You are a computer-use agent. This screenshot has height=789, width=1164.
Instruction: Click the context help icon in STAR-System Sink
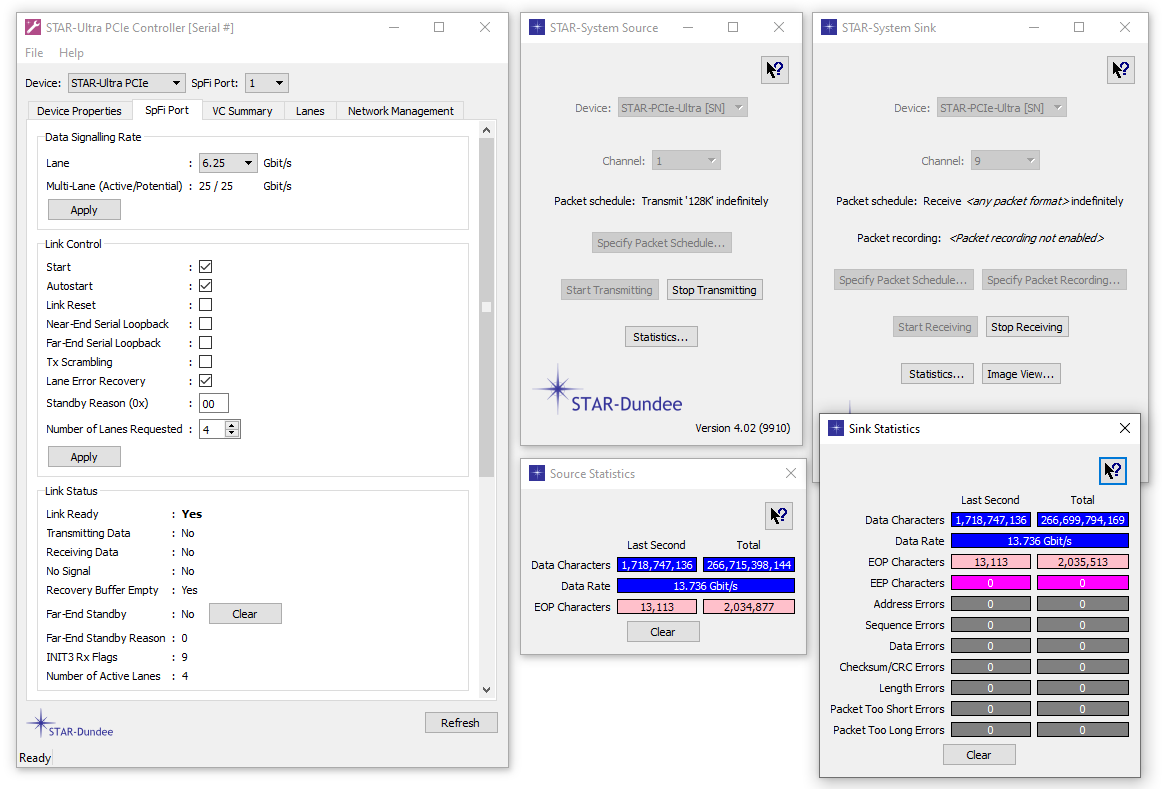(x=1121, y=71)
